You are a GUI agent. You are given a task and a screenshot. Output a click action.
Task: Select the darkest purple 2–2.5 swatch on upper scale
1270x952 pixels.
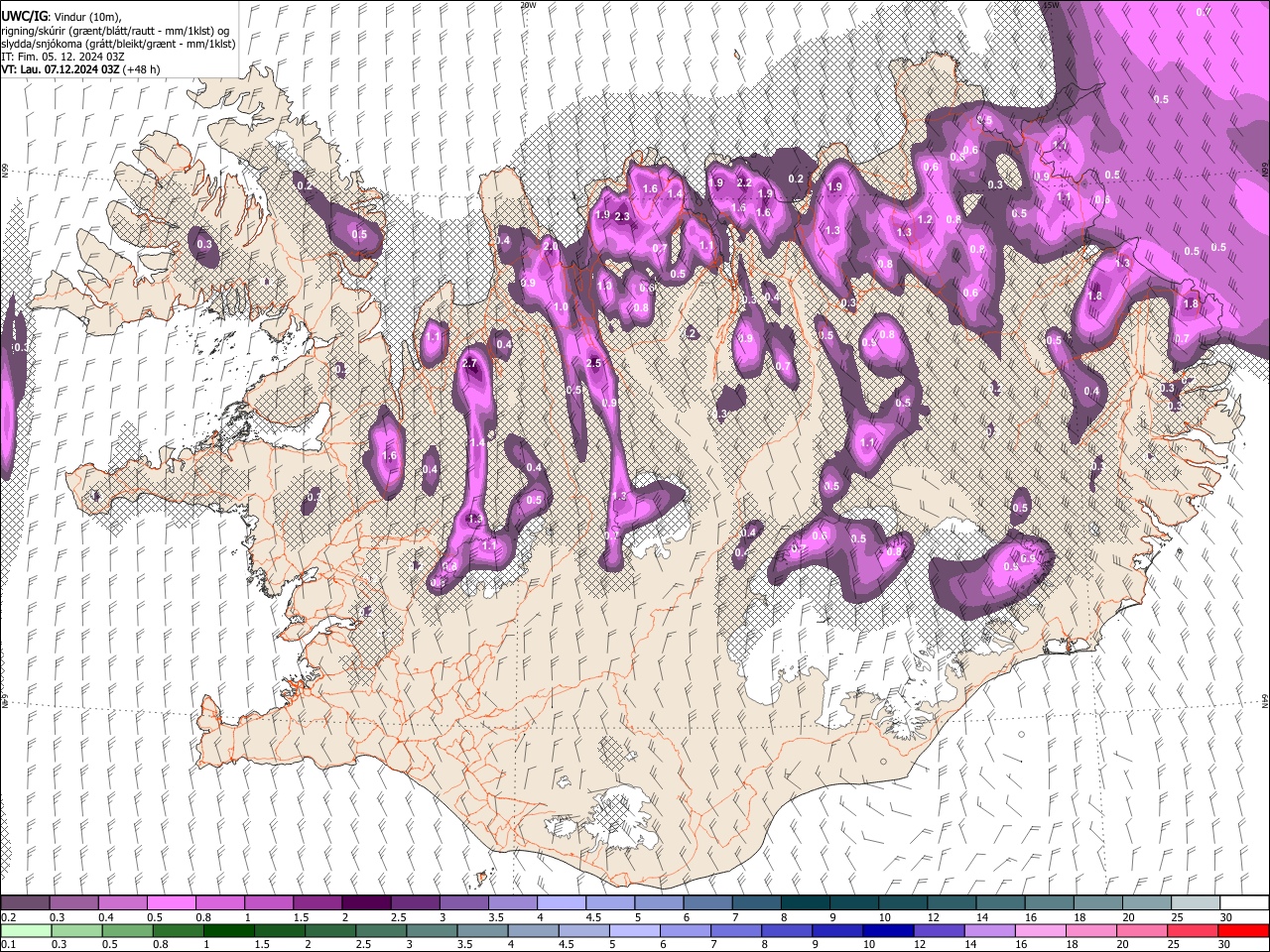click(x=366, y=903)
